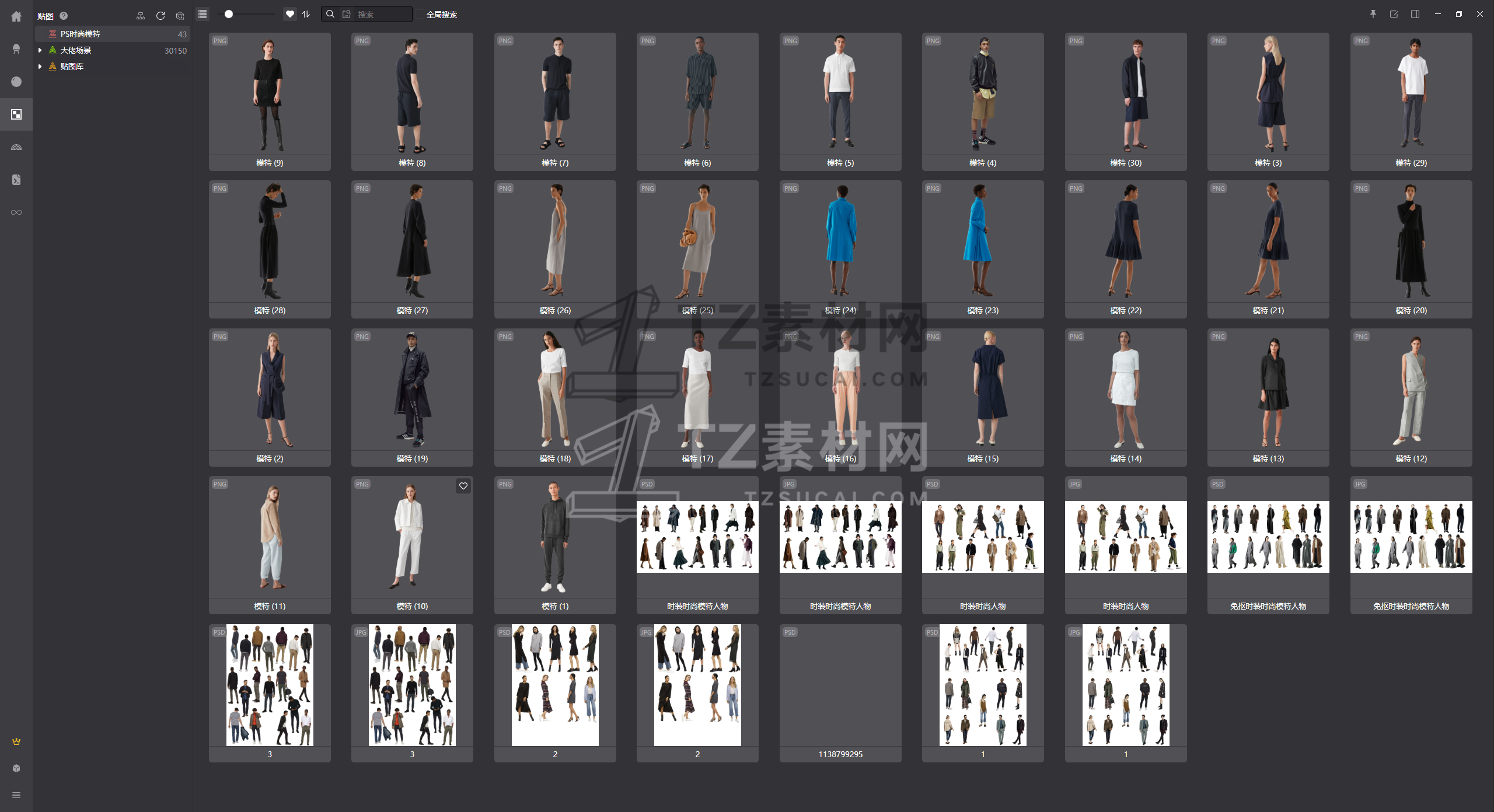Toggle the favorites heart filter

[x=290, y=14]
